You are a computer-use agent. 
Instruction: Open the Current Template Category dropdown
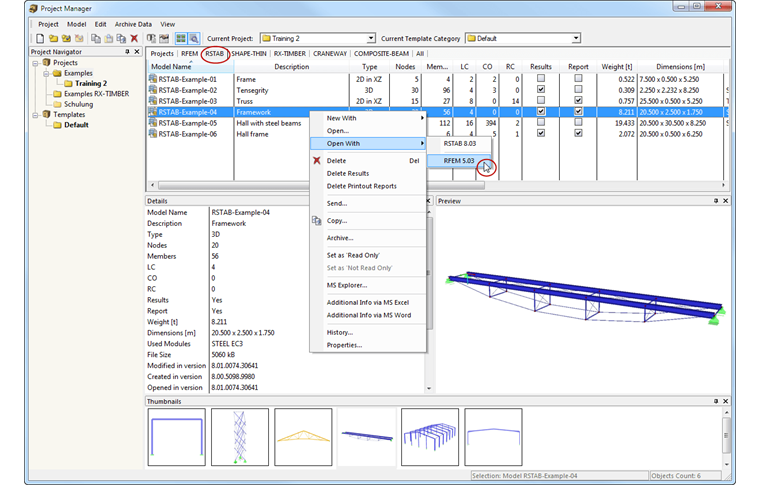[576, 38]
